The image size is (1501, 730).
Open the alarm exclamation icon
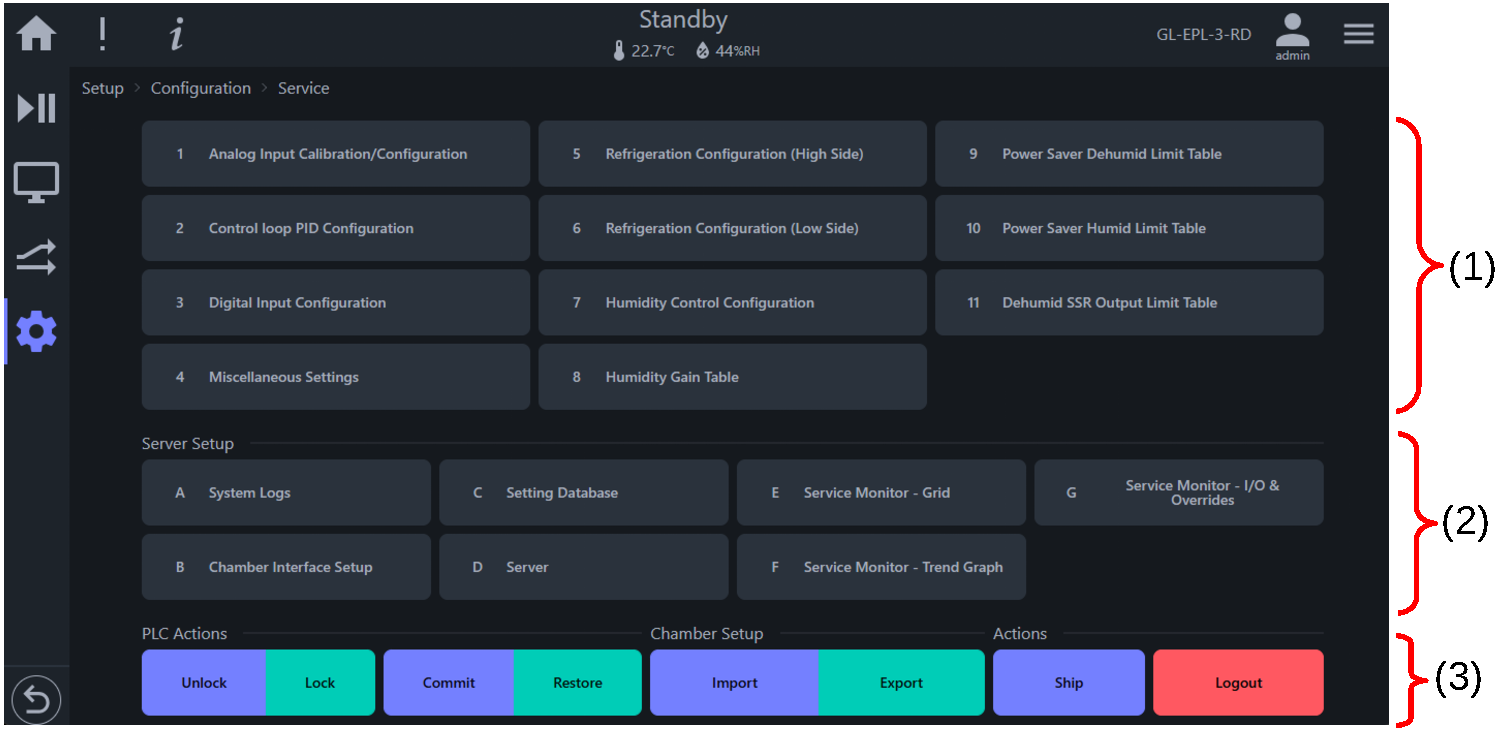[102, 34]
